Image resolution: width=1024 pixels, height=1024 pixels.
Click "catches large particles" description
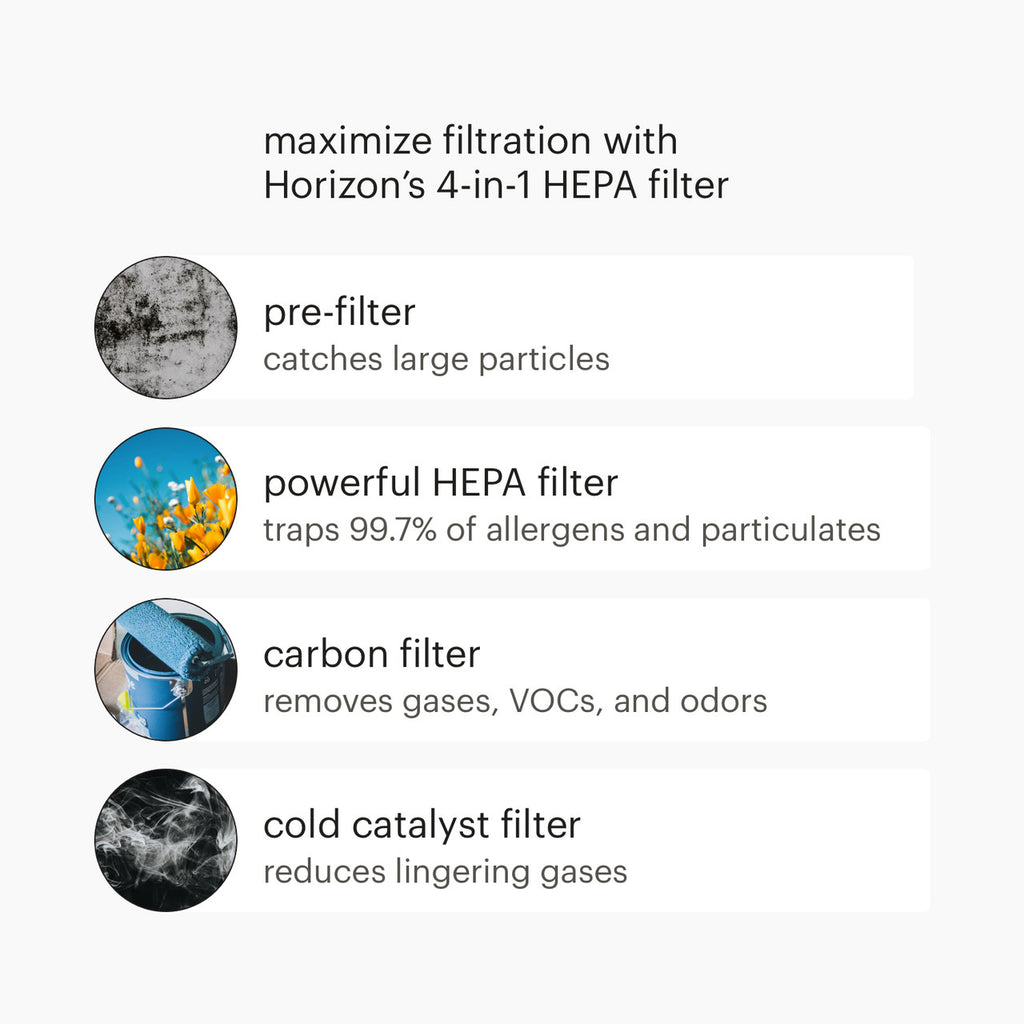pyautogui.click(x=436, y=359)
